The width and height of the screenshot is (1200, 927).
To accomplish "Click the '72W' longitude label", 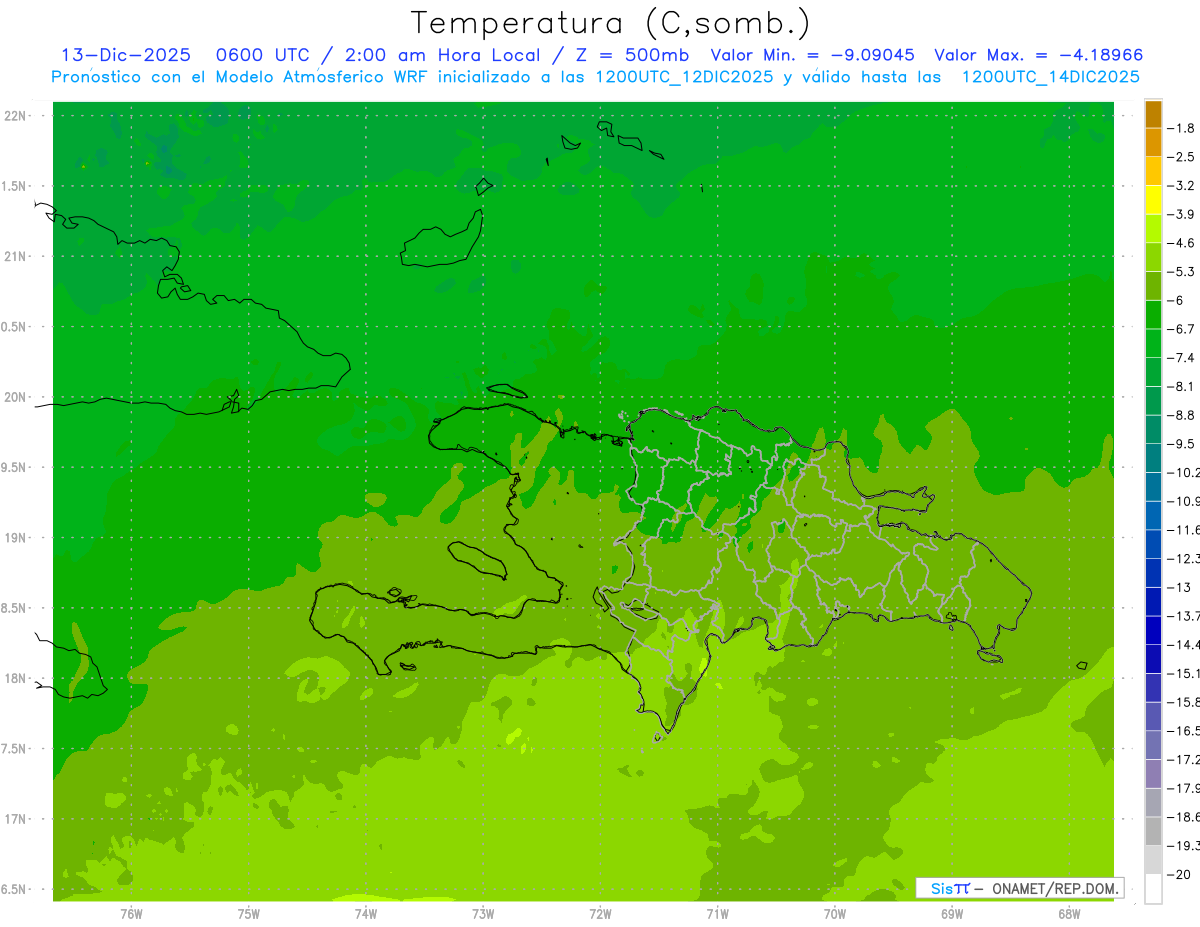I will click(x=600, y=913).
